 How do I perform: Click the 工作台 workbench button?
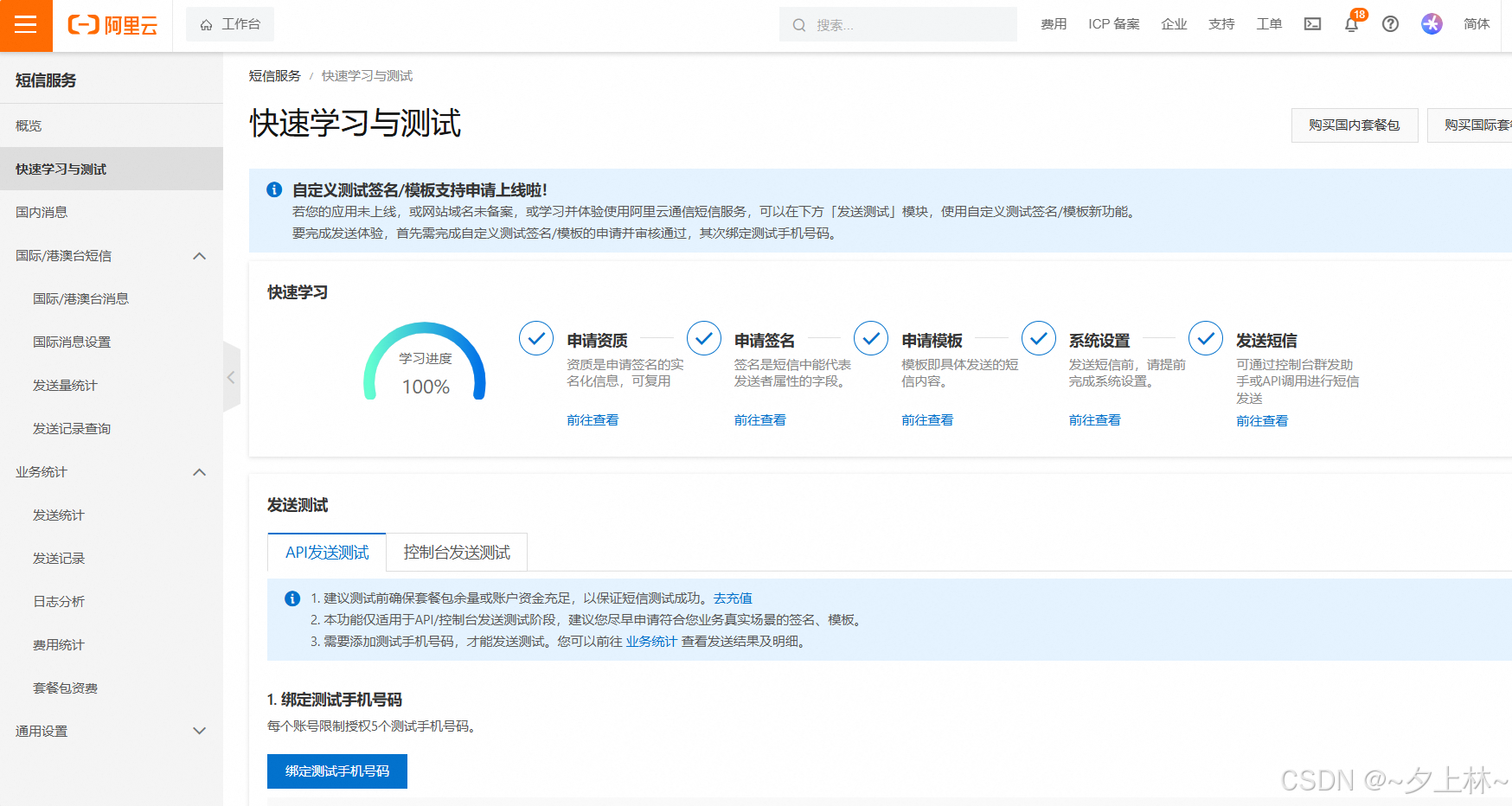tap(230, 24)
